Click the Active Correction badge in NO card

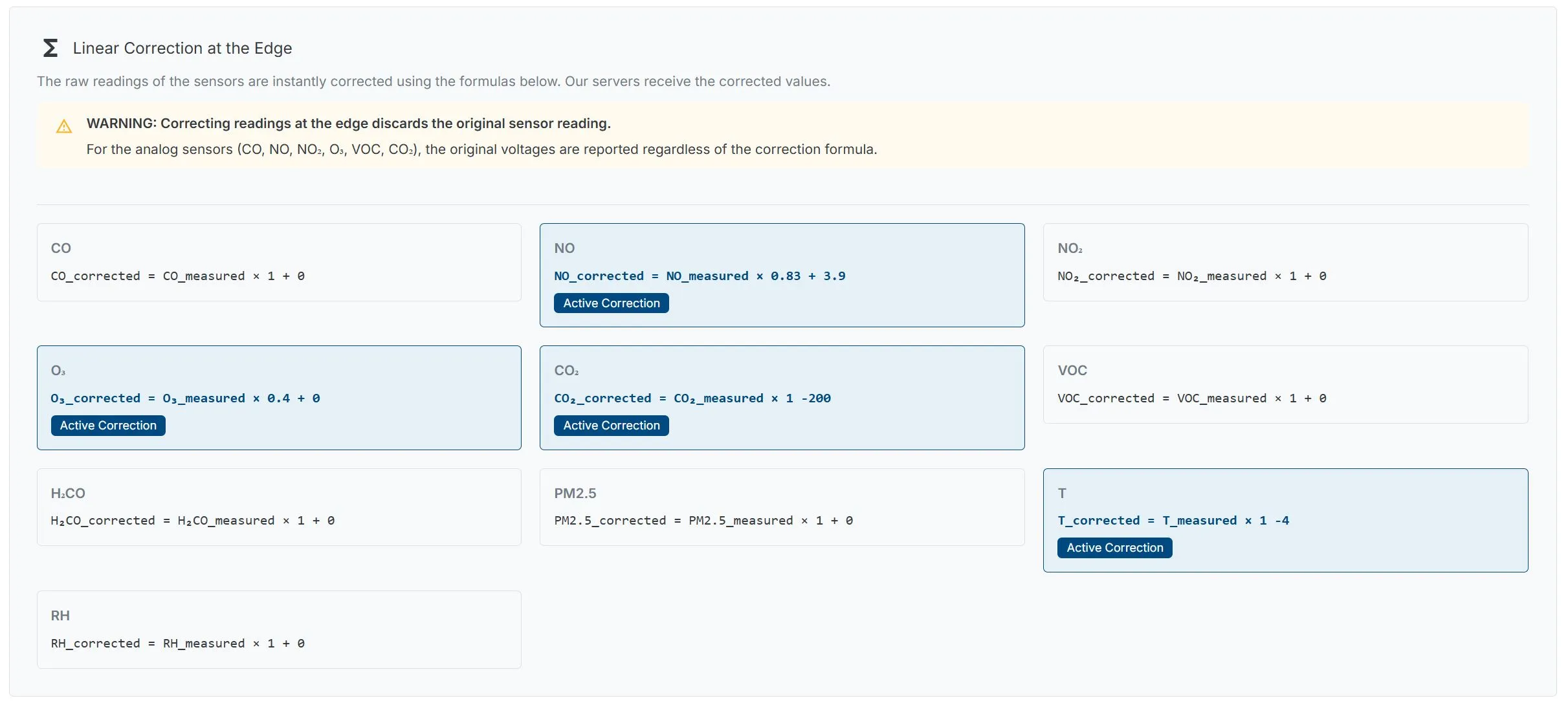[611, 303]
